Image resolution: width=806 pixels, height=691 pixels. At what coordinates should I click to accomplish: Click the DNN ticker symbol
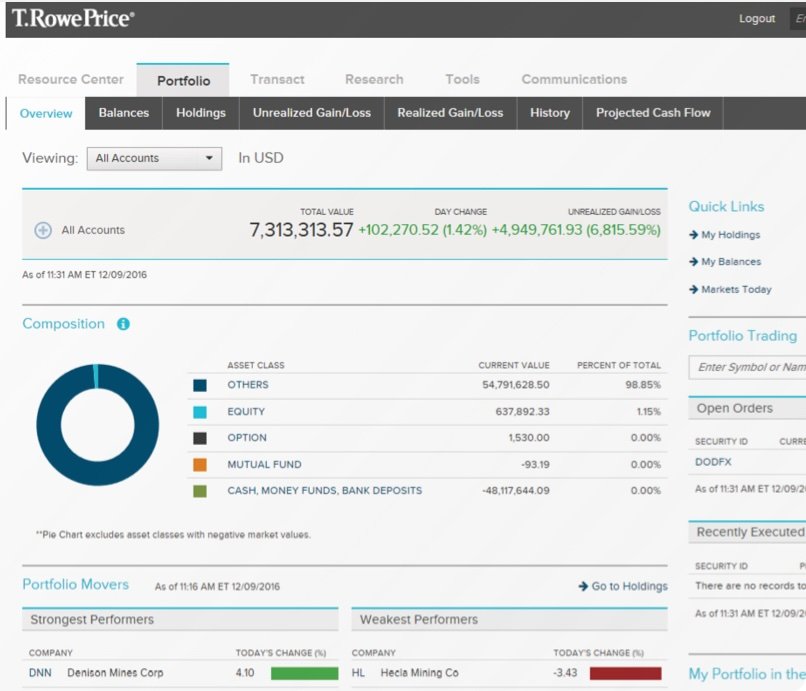40,673
